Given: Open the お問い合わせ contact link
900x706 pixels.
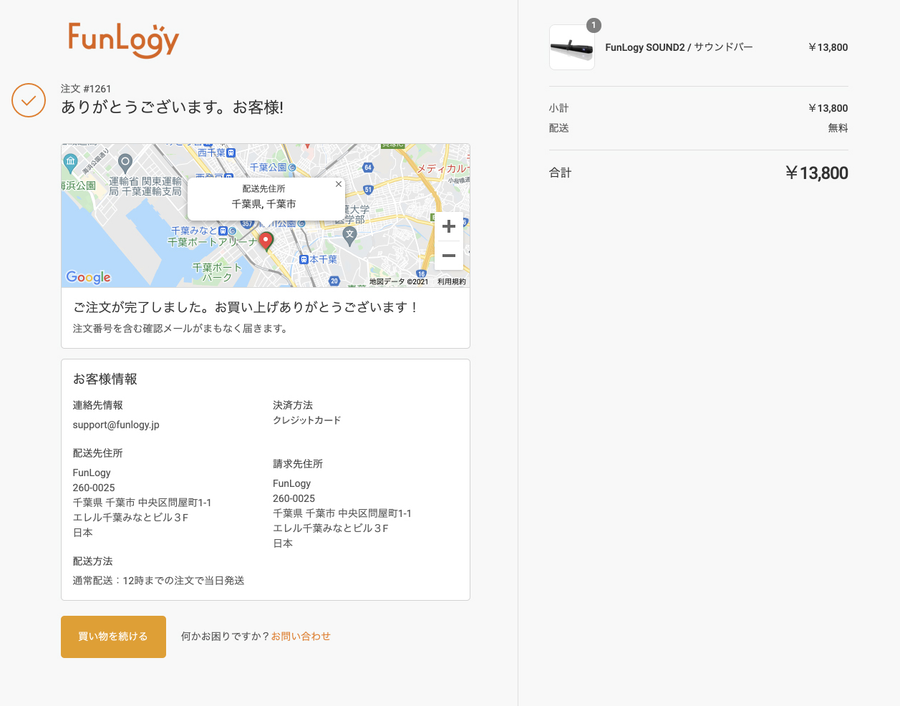Looking at the screenshot, I should click(x=301, y=636).
